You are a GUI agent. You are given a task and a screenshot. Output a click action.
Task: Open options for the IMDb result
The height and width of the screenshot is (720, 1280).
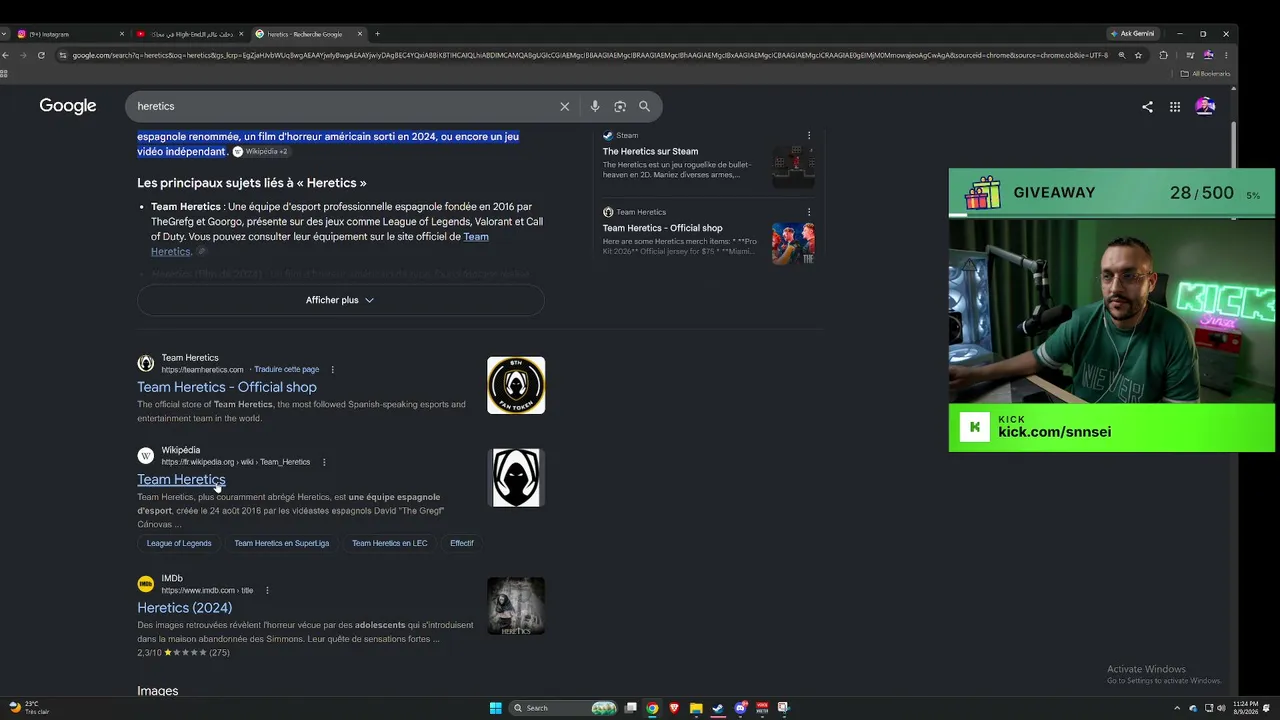pyautogui.click(x=267, y=590)
